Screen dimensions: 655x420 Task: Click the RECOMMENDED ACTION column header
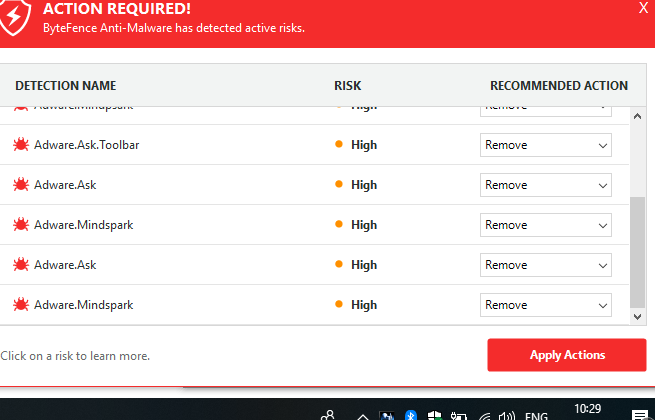(x=559, y=86)
